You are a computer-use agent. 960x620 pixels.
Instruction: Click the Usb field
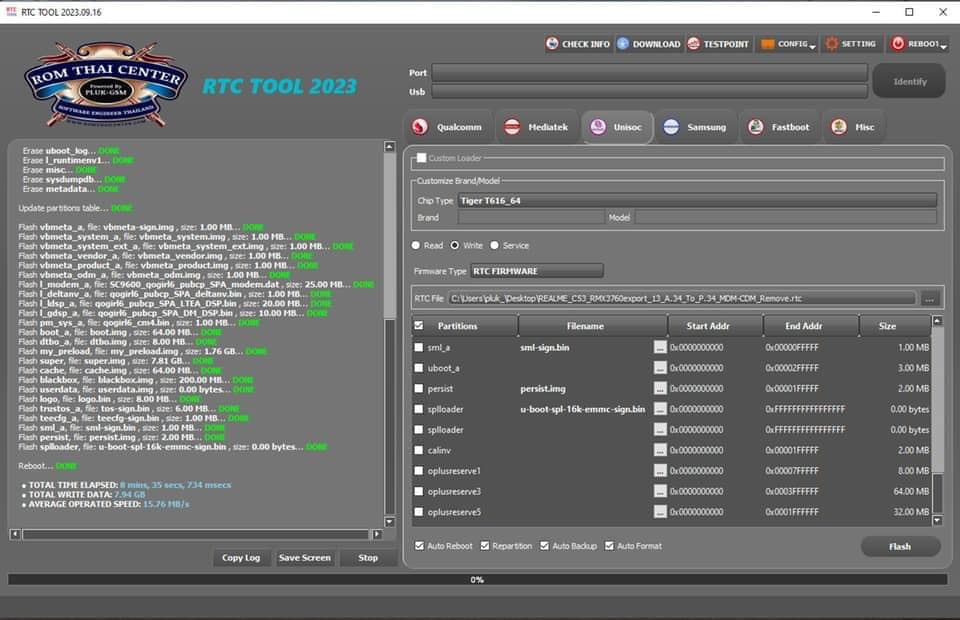tap(650, 92)
